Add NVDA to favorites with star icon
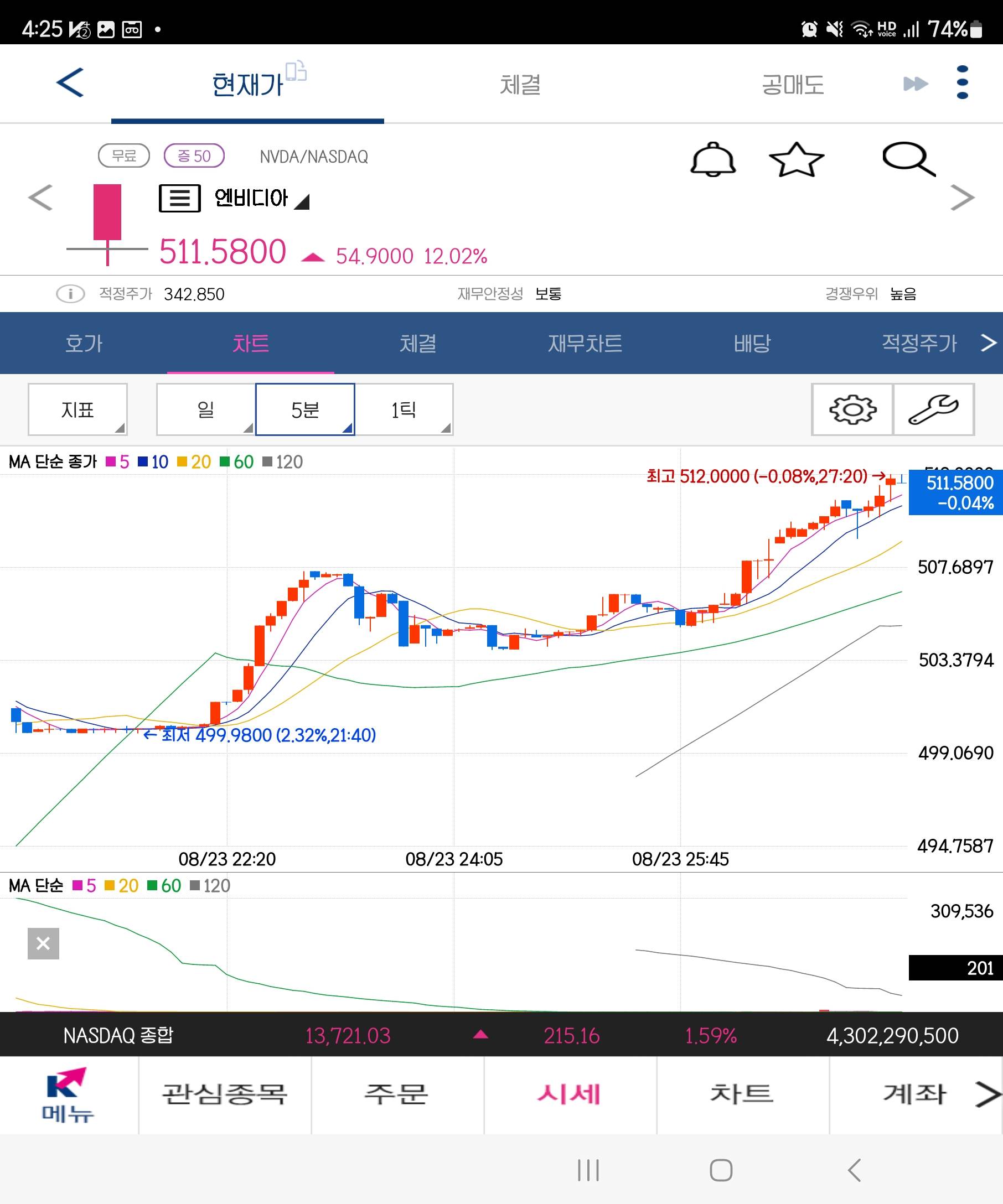The image size is (1003, 1204). tap(796, 159)
